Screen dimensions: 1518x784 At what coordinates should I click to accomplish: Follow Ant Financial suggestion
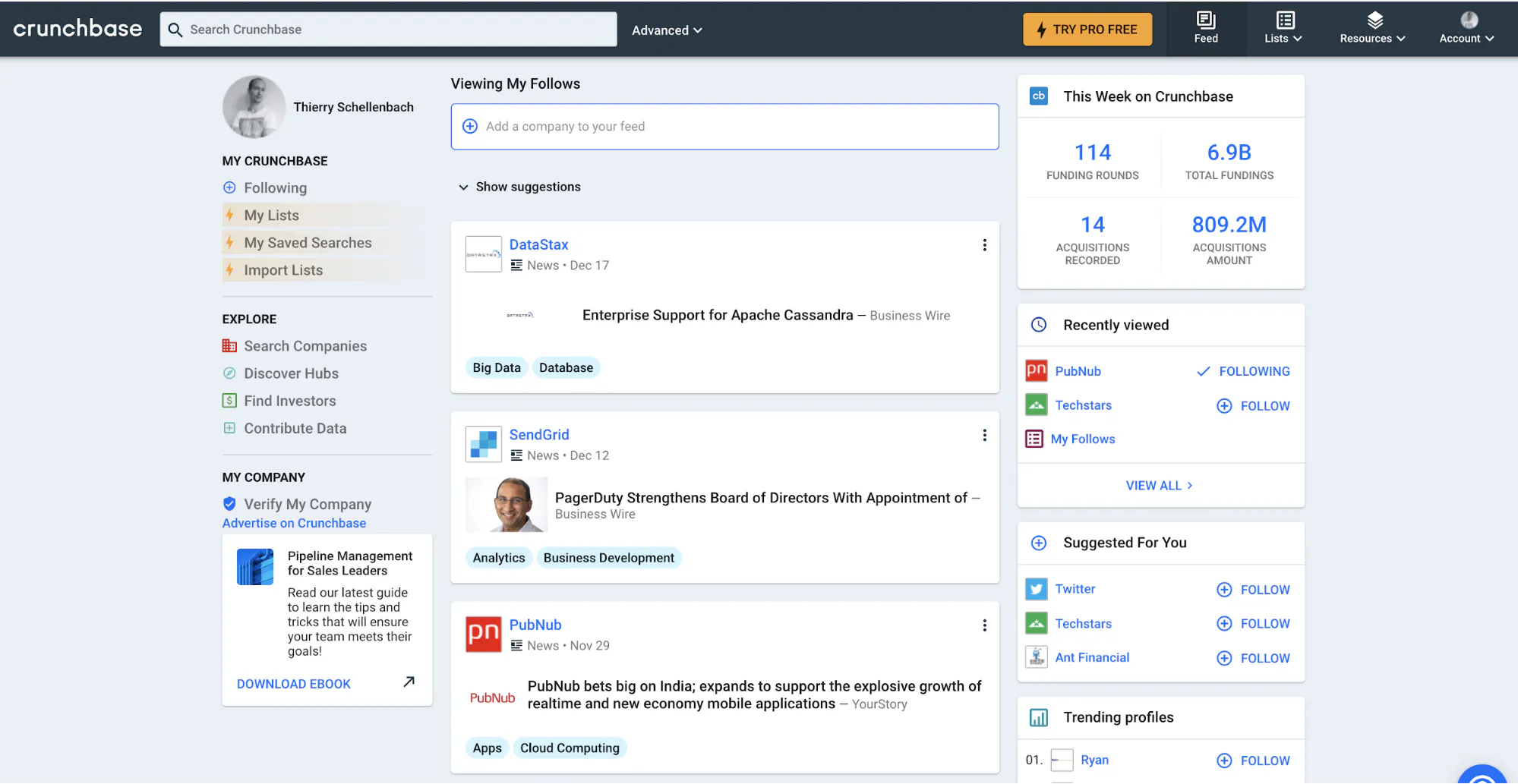point(1253,658)
